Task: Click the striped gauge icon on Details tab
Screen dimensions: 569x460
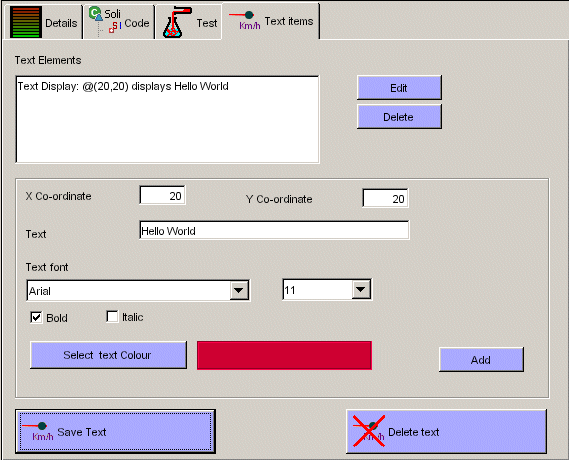Action: coord(26,22)
